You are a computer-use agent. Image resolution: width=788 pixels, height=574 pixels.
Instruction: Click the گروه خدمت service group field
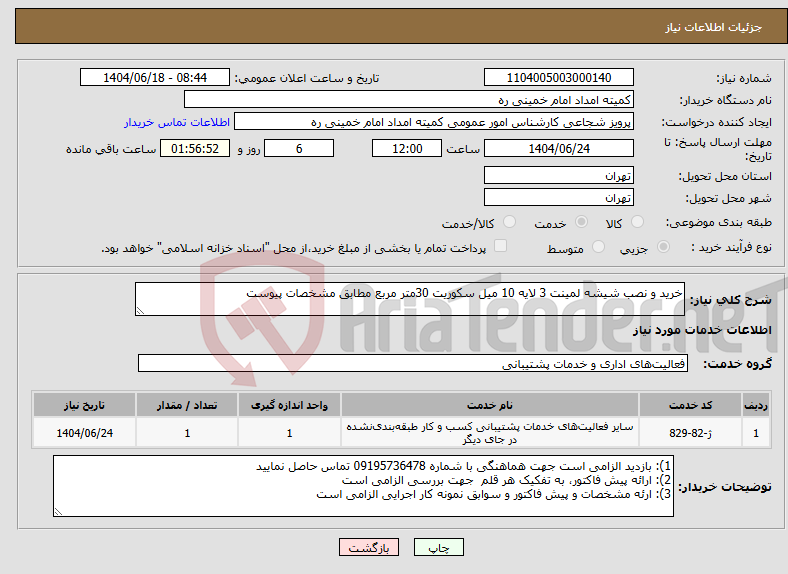click(413, 363)
